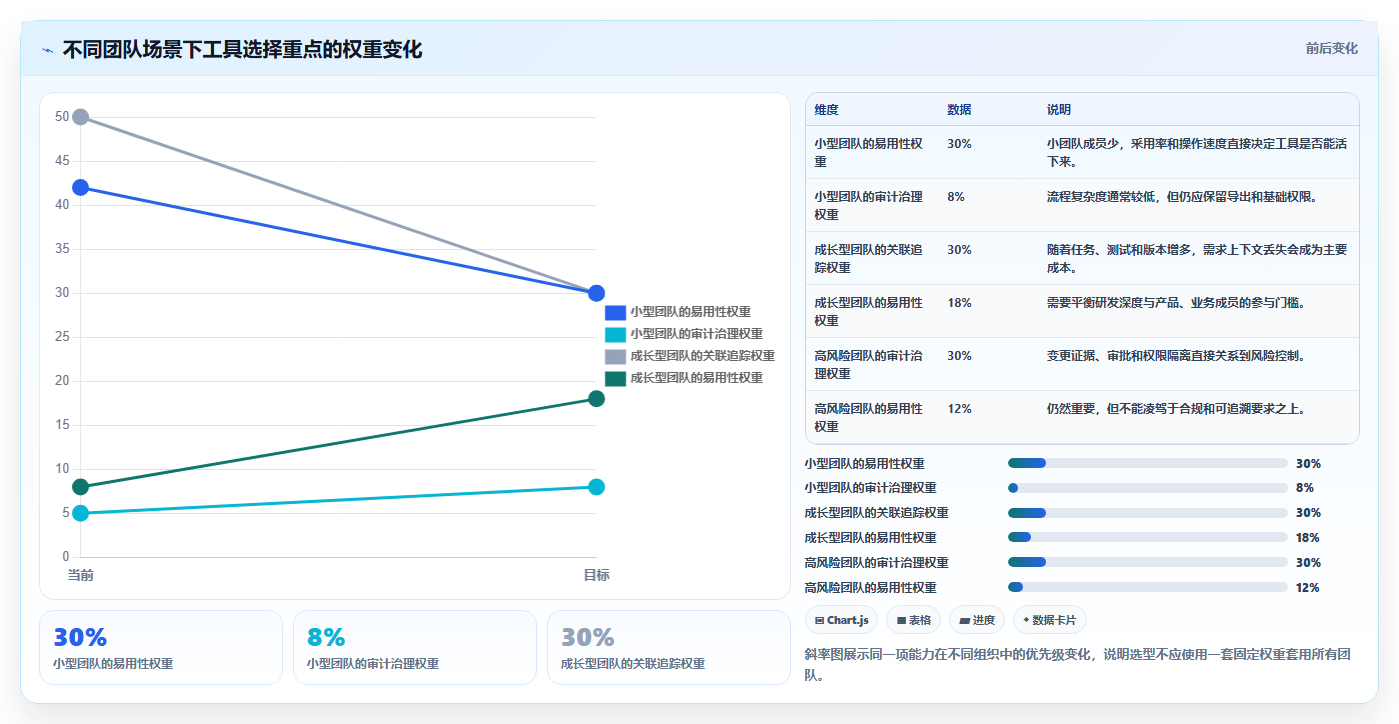Click the 高风险团队的审计治理权重 progress bar
Image resolution: width=1399 pixels, height=724 pixels.
coord(1148,562)
